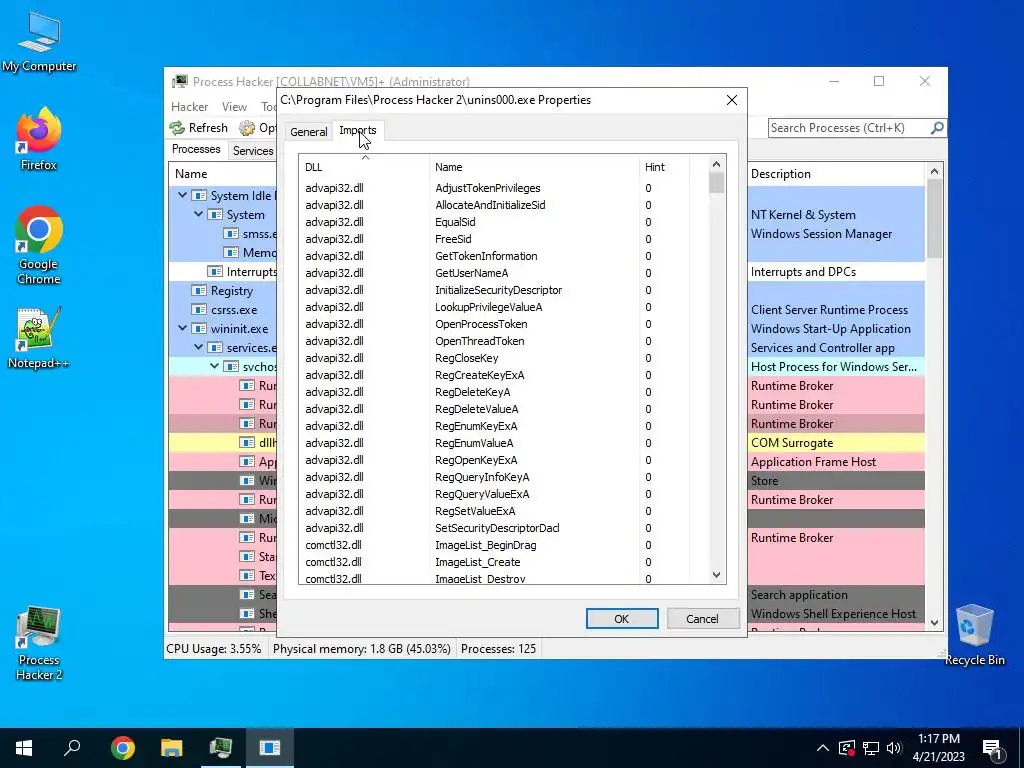Click the imports list scroll down arrow
This screenshot has width=1024, height=768.
716,575
